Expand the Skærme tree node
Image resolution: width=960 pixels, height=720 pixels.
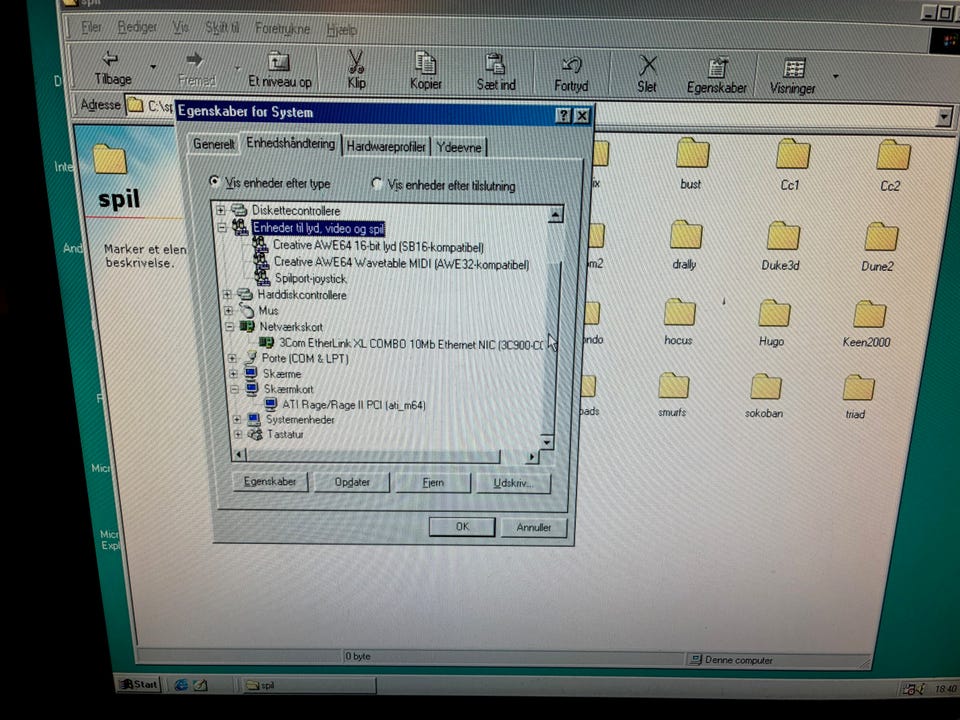click(233, 373)
